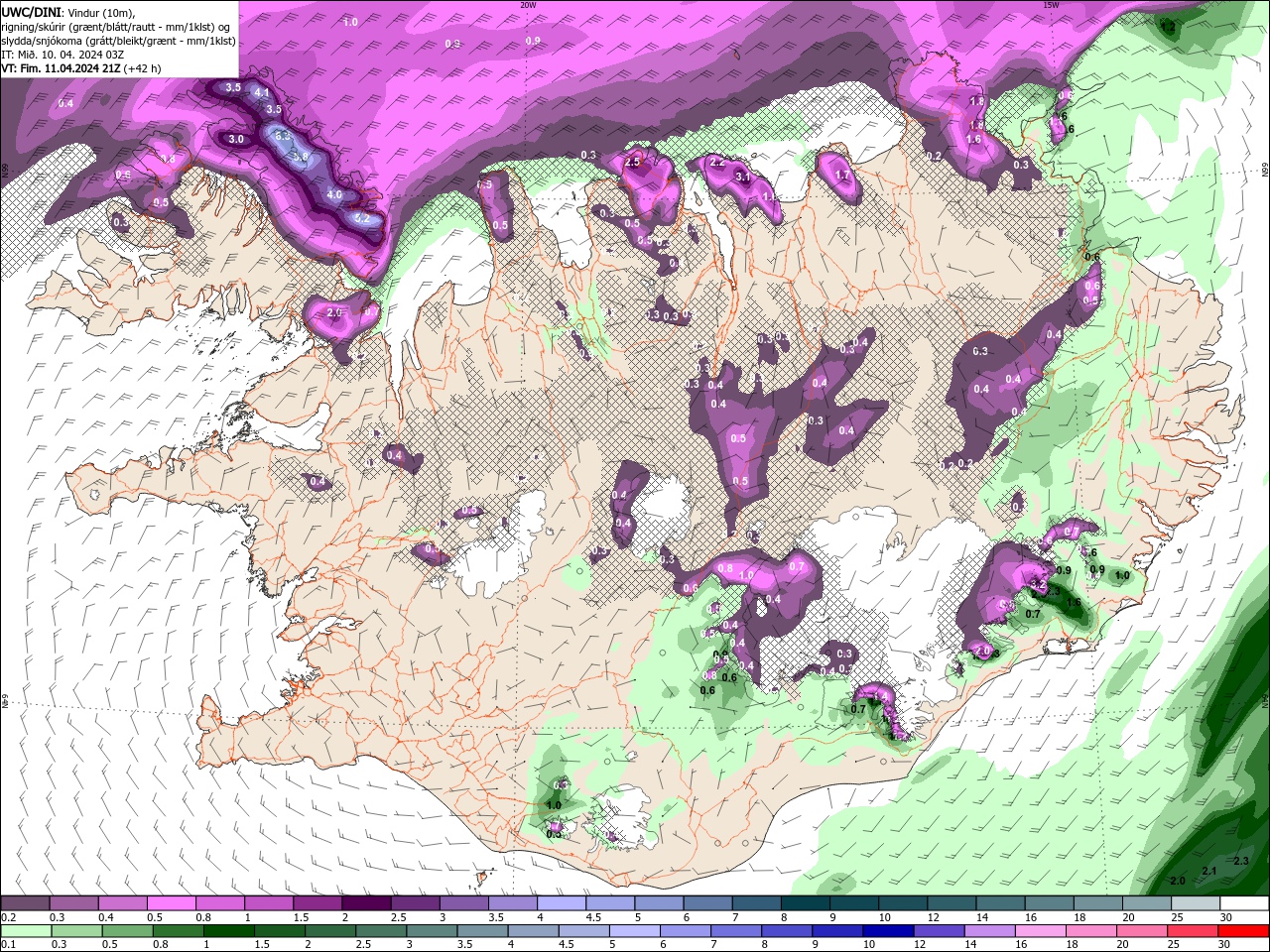Click the upper legend swatch starting at 0.2
This screenshot has width=1270, height=952.
point(25,903)
